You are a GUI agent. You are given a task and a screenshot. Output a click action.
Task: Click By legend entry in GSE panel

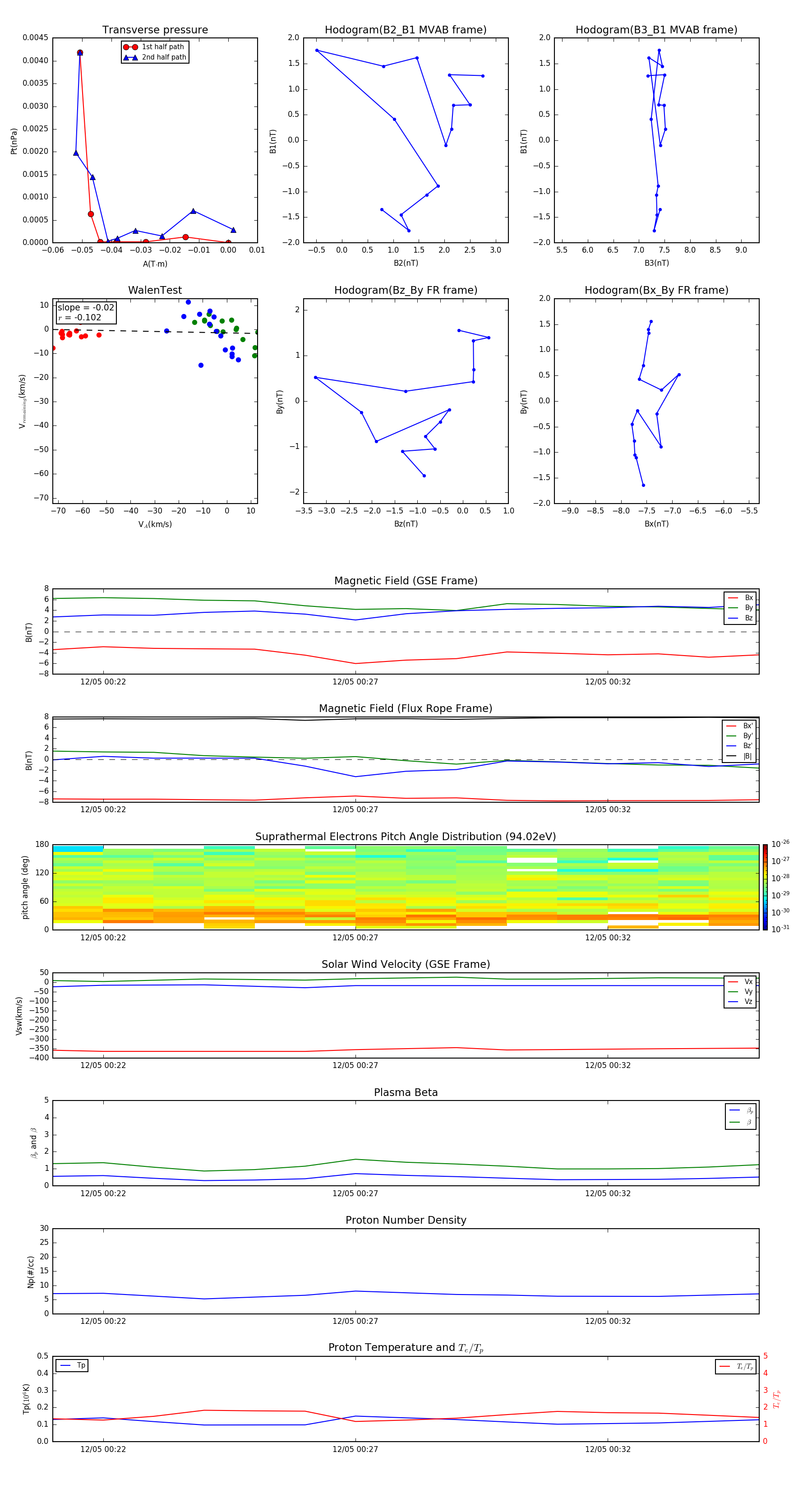click(740, 608)
